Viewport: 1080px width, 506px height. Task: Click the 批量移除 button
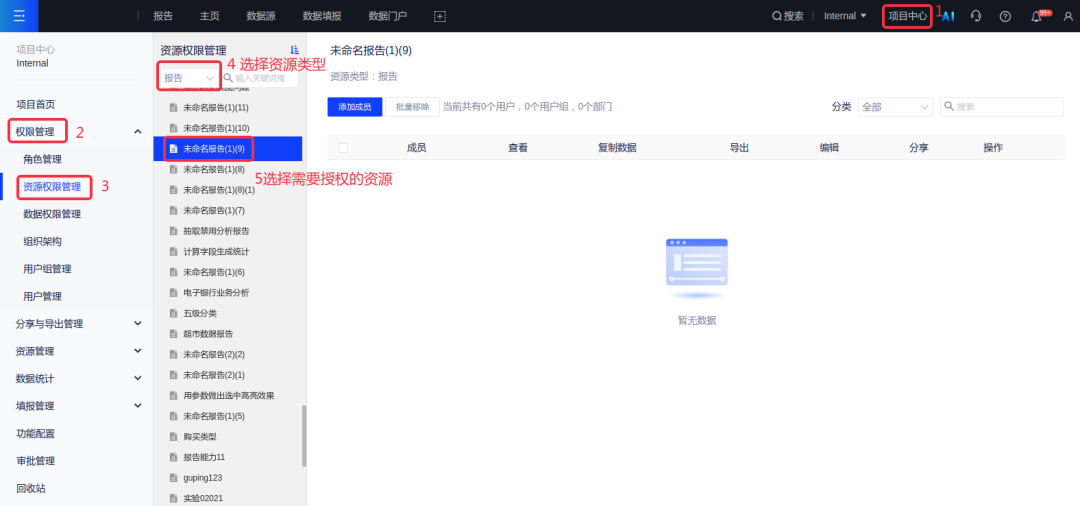(x=412, y=107)
